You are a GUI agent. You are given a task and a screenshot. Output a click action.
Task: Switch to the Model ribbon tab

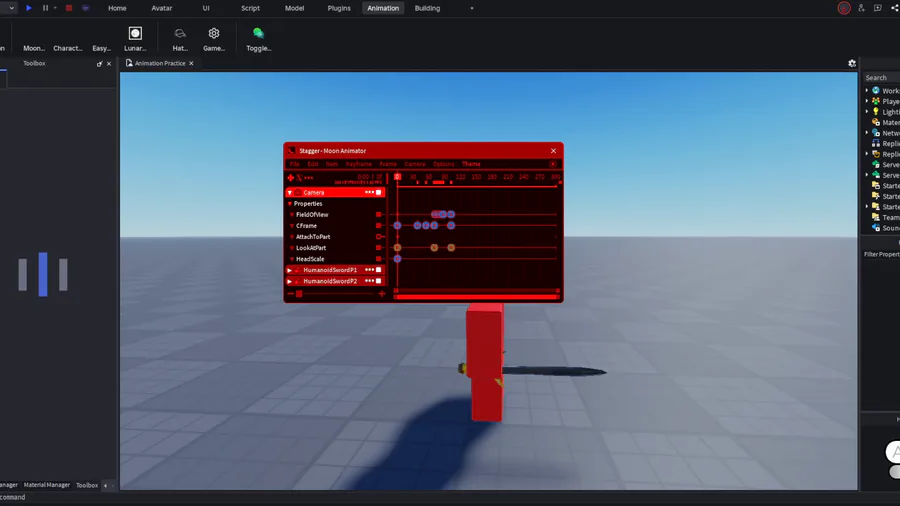pos(294,8)
